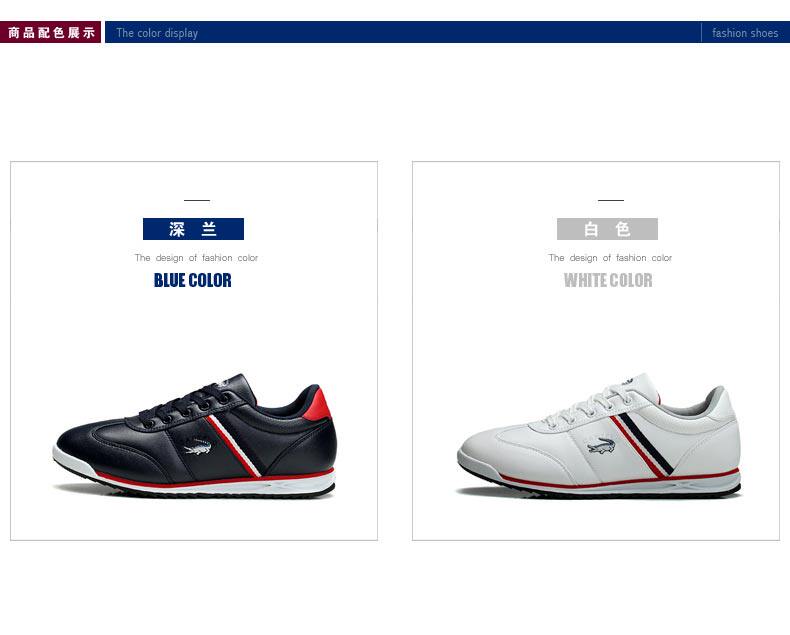Click the red heel tab on blue shoe

[318, 404]
